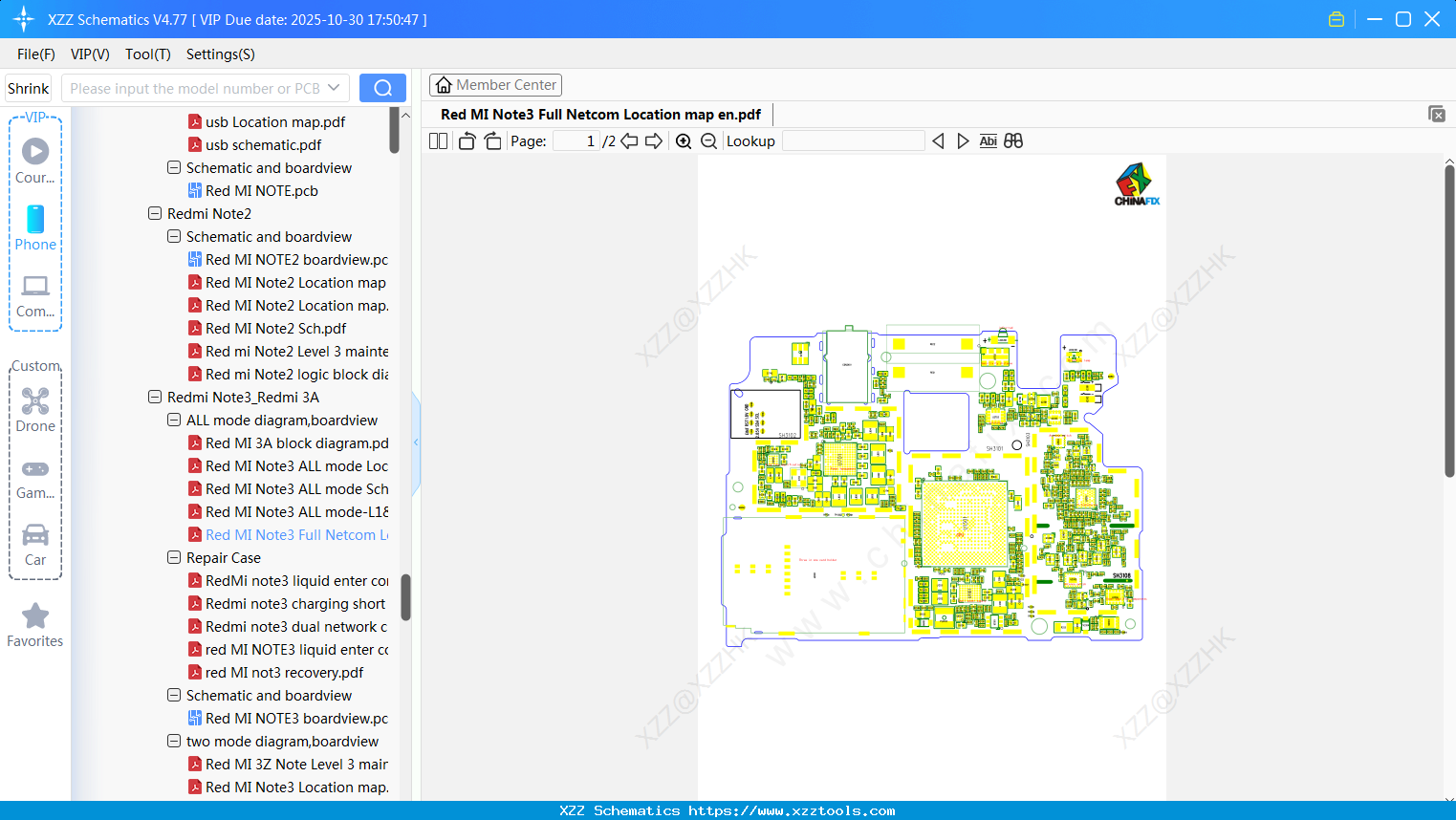Collapse Schematic and boardview above Red MI NOTE3 boardview
1456x820 pixels.
(x=174, y=696)
